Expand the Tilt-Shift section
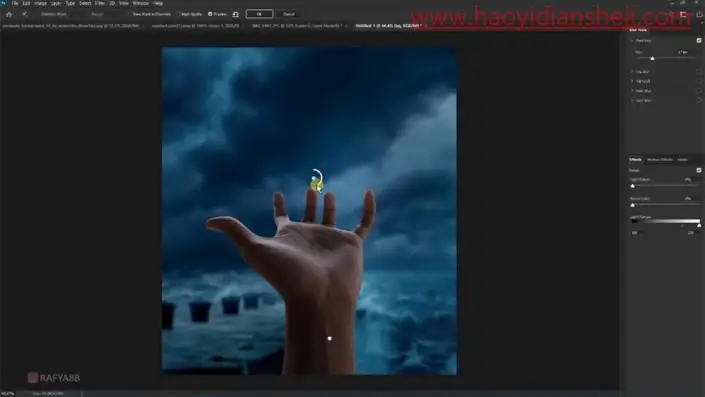This screenshot has height=397, width=705. tap(632, 81)
